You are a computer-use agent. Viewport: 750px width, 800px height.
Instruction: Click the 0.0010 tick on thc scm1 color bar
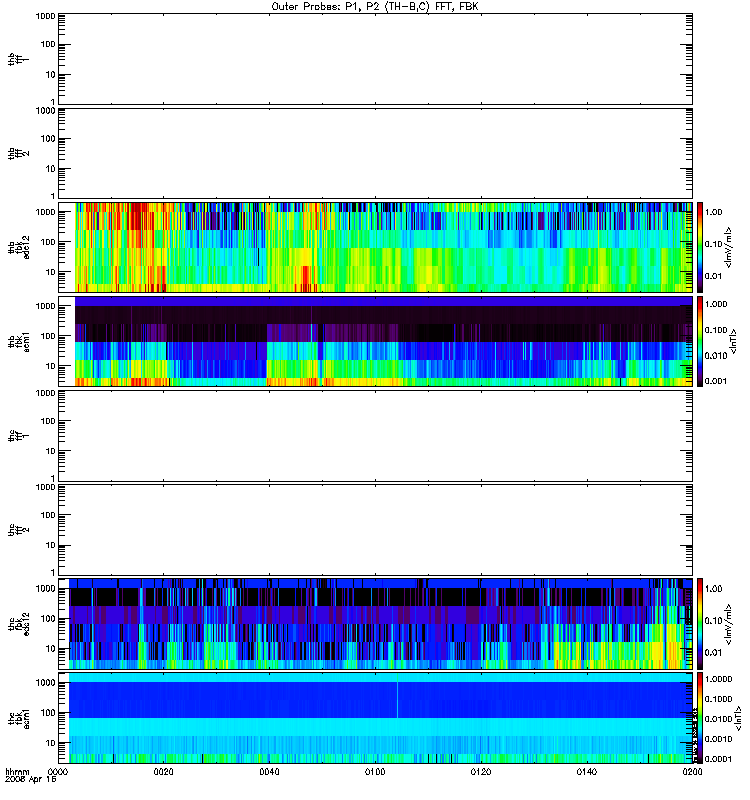[718, 739]
